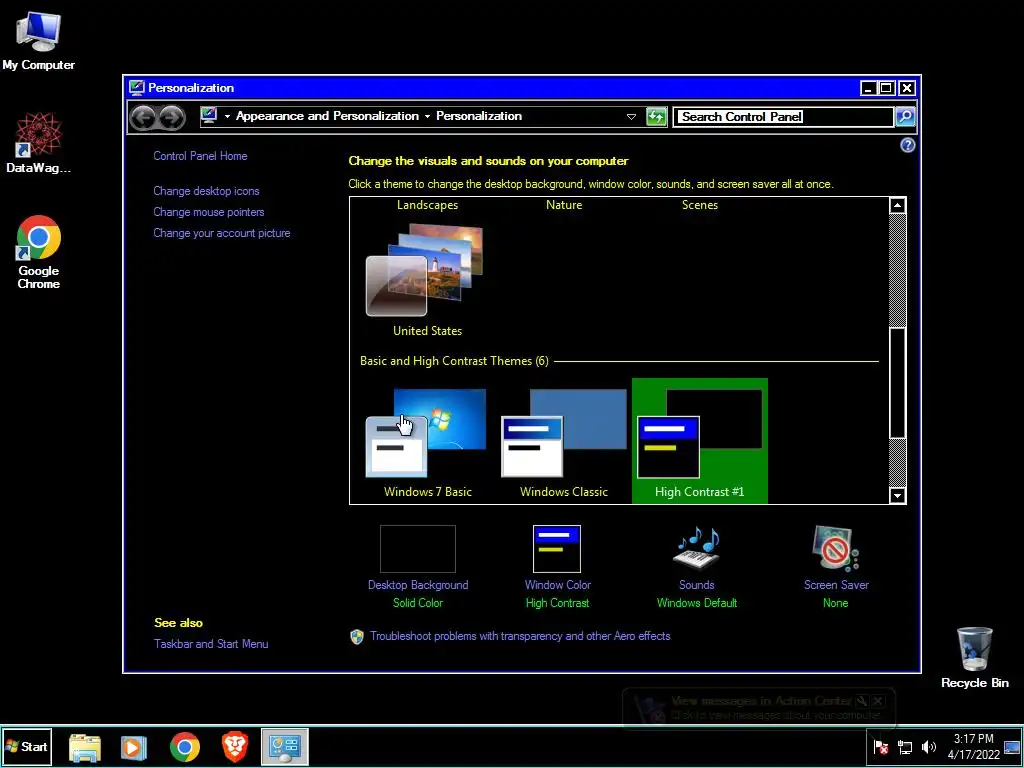Go to Control Panel Home
Viewport: 1024px width, 768px height.
tap(200, 155)
